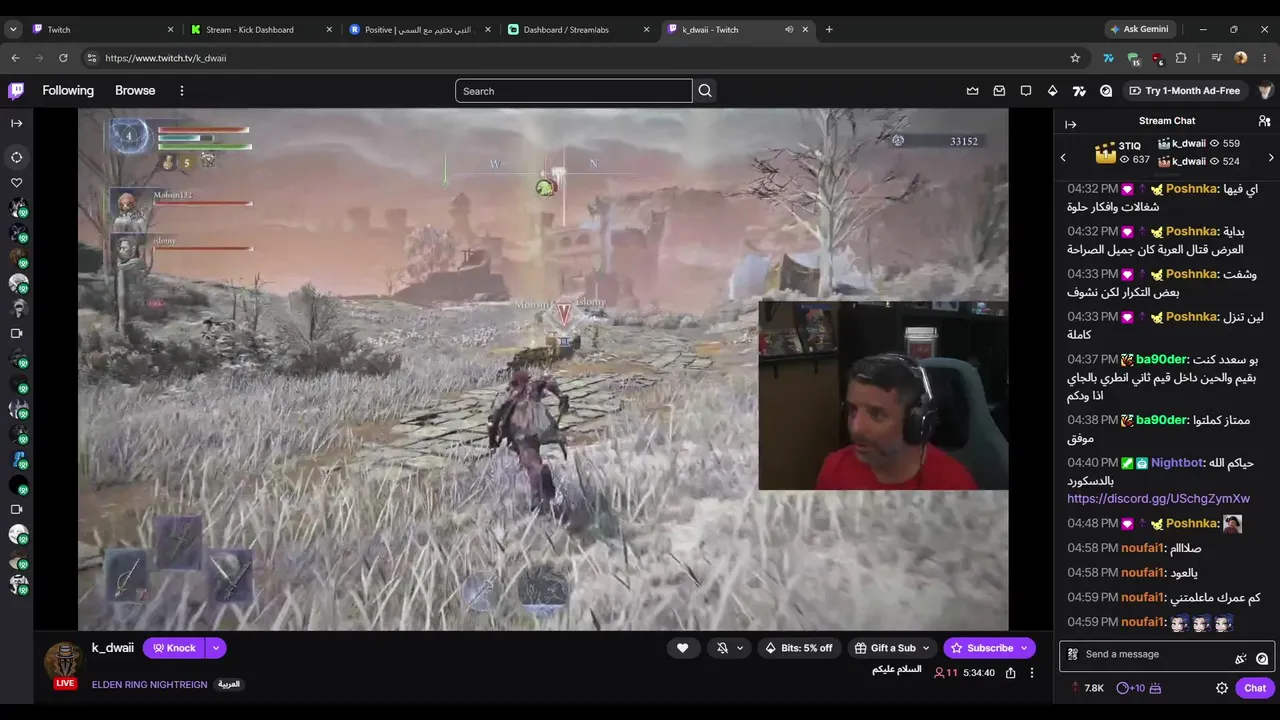Bookmark this page with the star icon
The height and width of the screenshot is (720, 1280).
pos(1075,58)
